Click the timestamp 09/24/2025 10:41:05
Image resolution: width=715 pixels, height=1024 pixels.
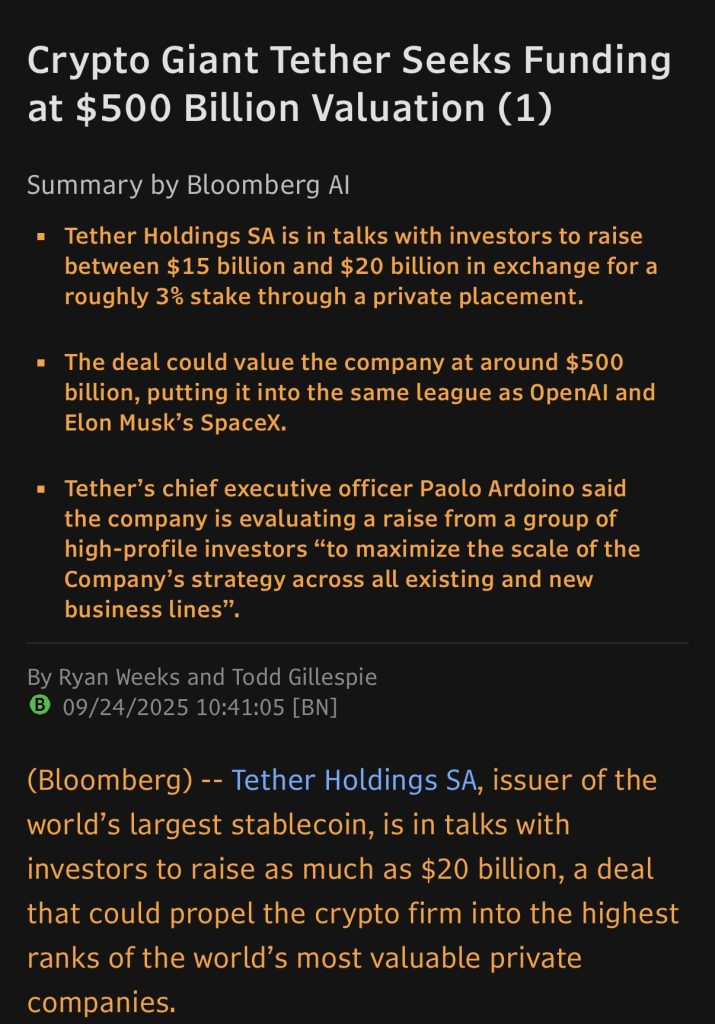coord(174,707)
